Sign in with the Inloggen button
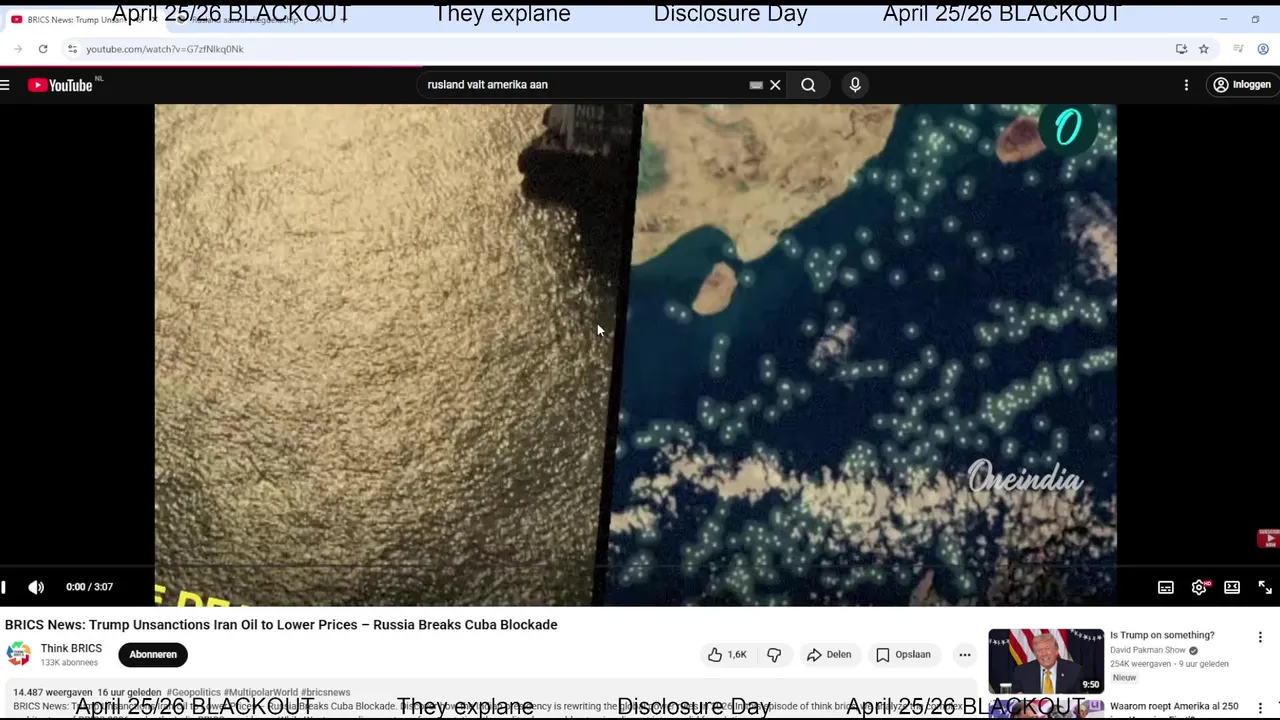 pyautogui.click(x=1242, y=85)
